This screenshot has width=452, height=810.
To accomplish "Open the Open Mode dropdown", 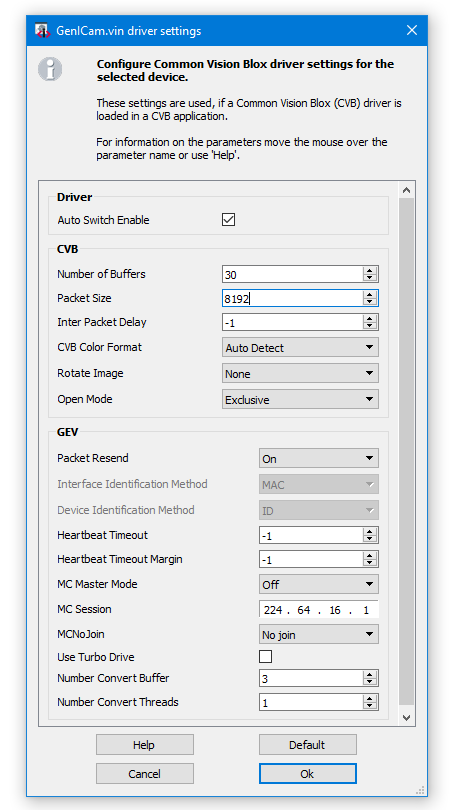I will 301,399.
